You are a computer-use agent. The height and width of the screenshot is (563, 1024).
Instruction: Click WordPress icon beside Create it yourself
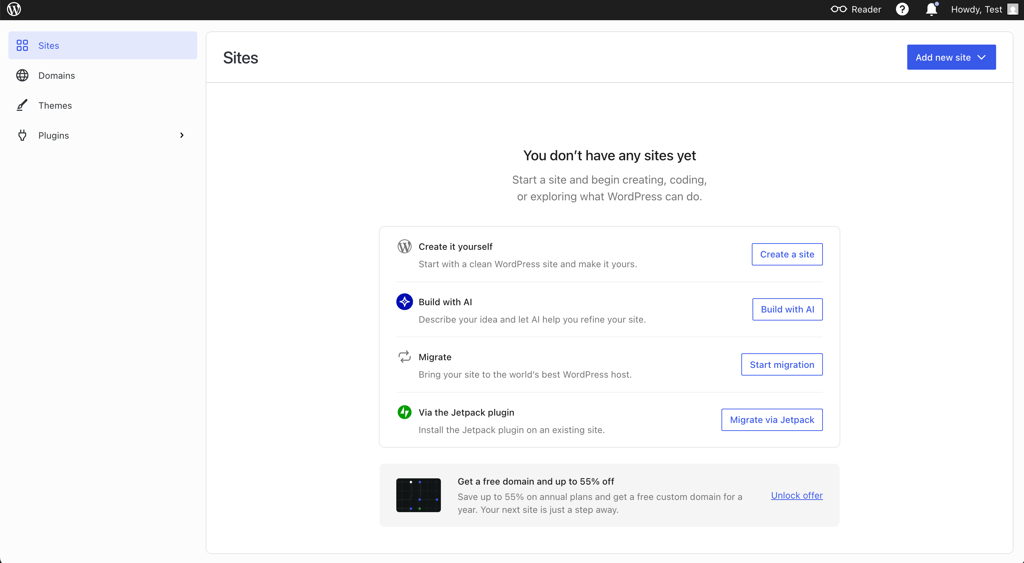click(404, 246)
